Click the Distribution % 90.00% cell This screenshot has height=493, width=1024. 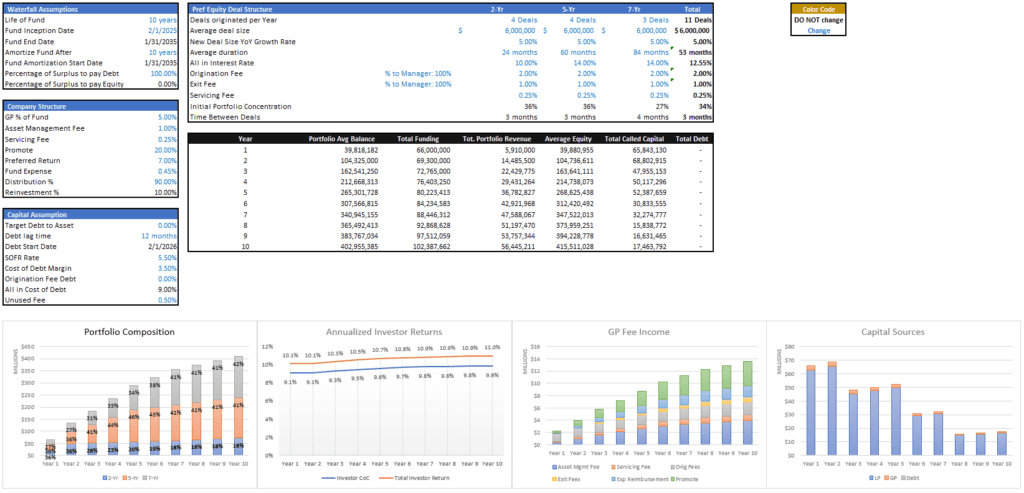(x=165, y=182)
